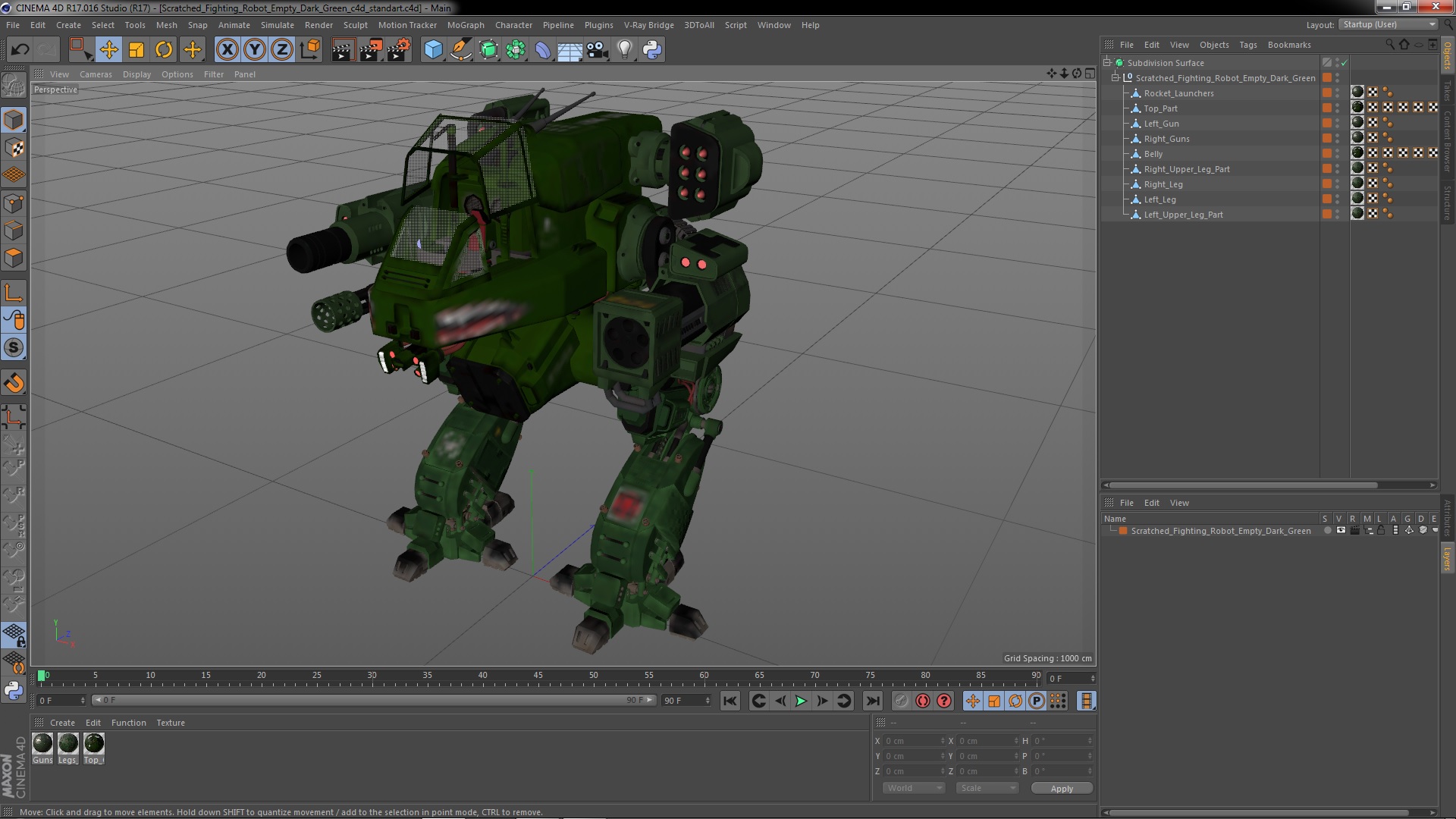Click the X position input field
Screen dimensions: 1456x819
[x=915, y=741]
